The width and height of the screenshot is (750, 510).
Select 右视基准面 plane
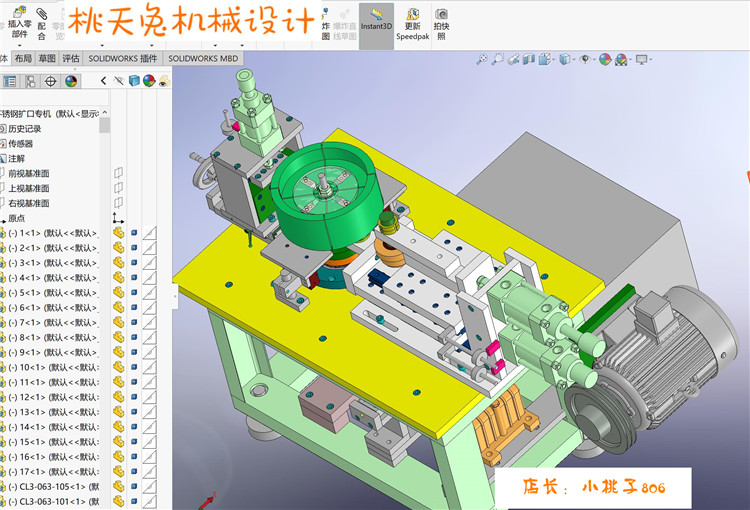pos(29,203)
